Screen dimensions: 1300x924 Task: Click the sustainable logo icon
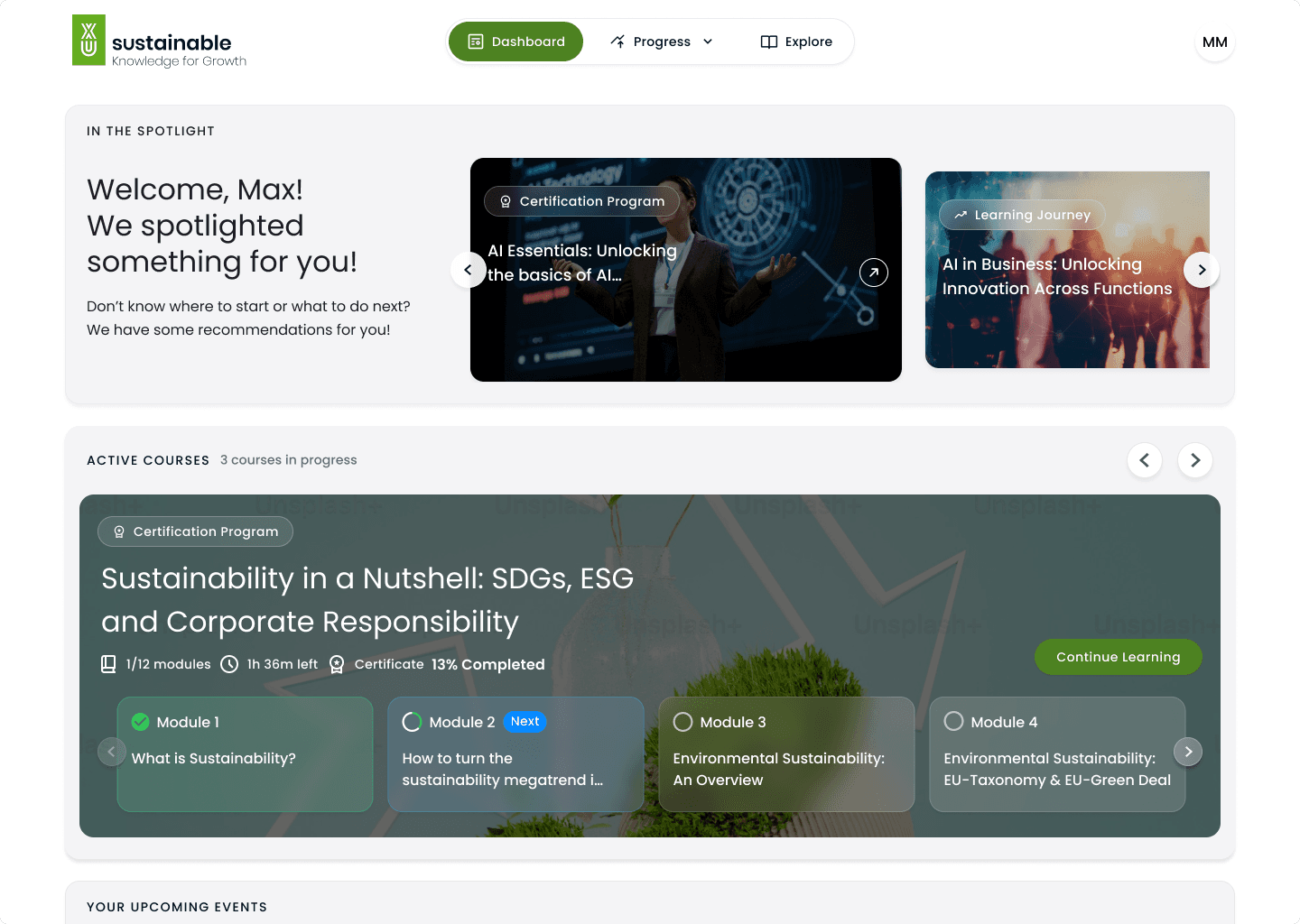click(88, 40)
